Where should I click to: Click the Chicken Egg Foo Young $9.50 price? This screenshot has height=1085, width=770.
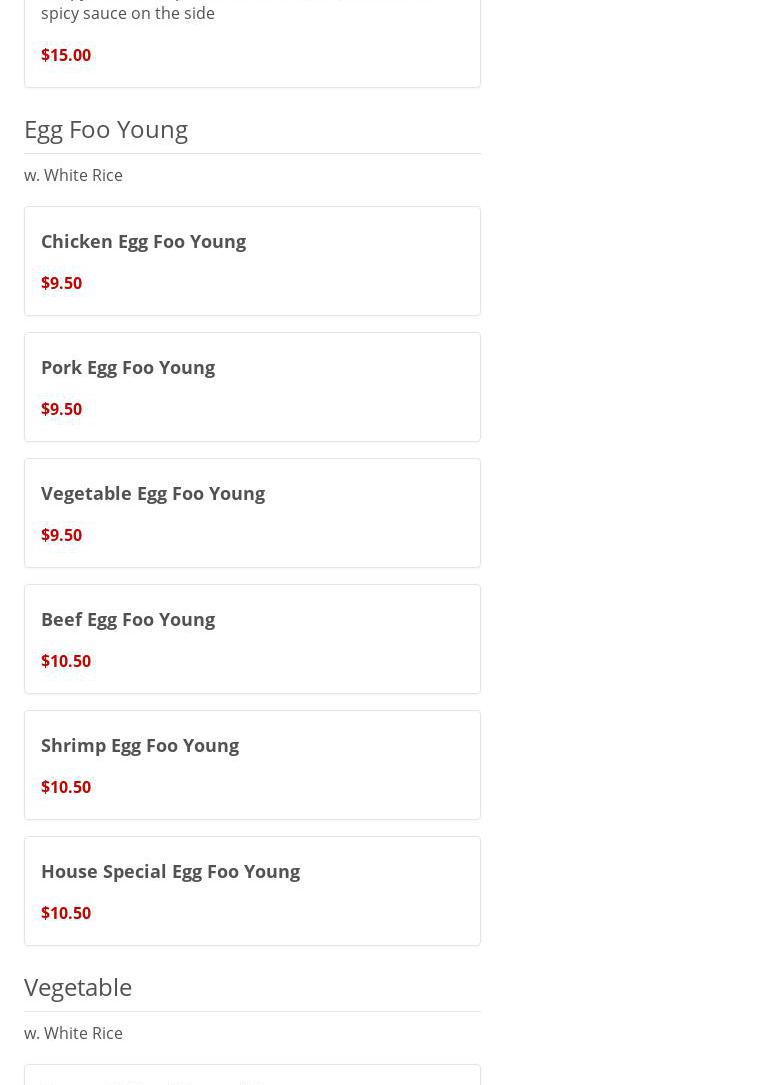tap(61, 283)
